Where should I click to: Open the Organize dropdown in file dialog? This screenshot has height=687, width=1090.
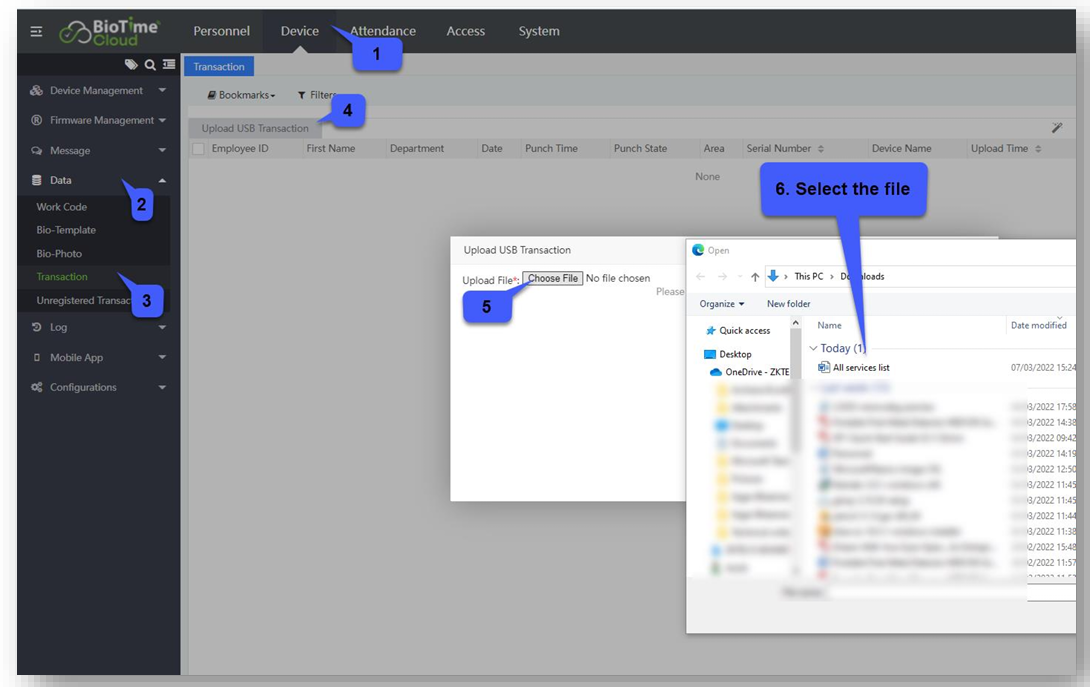[720, 304]
